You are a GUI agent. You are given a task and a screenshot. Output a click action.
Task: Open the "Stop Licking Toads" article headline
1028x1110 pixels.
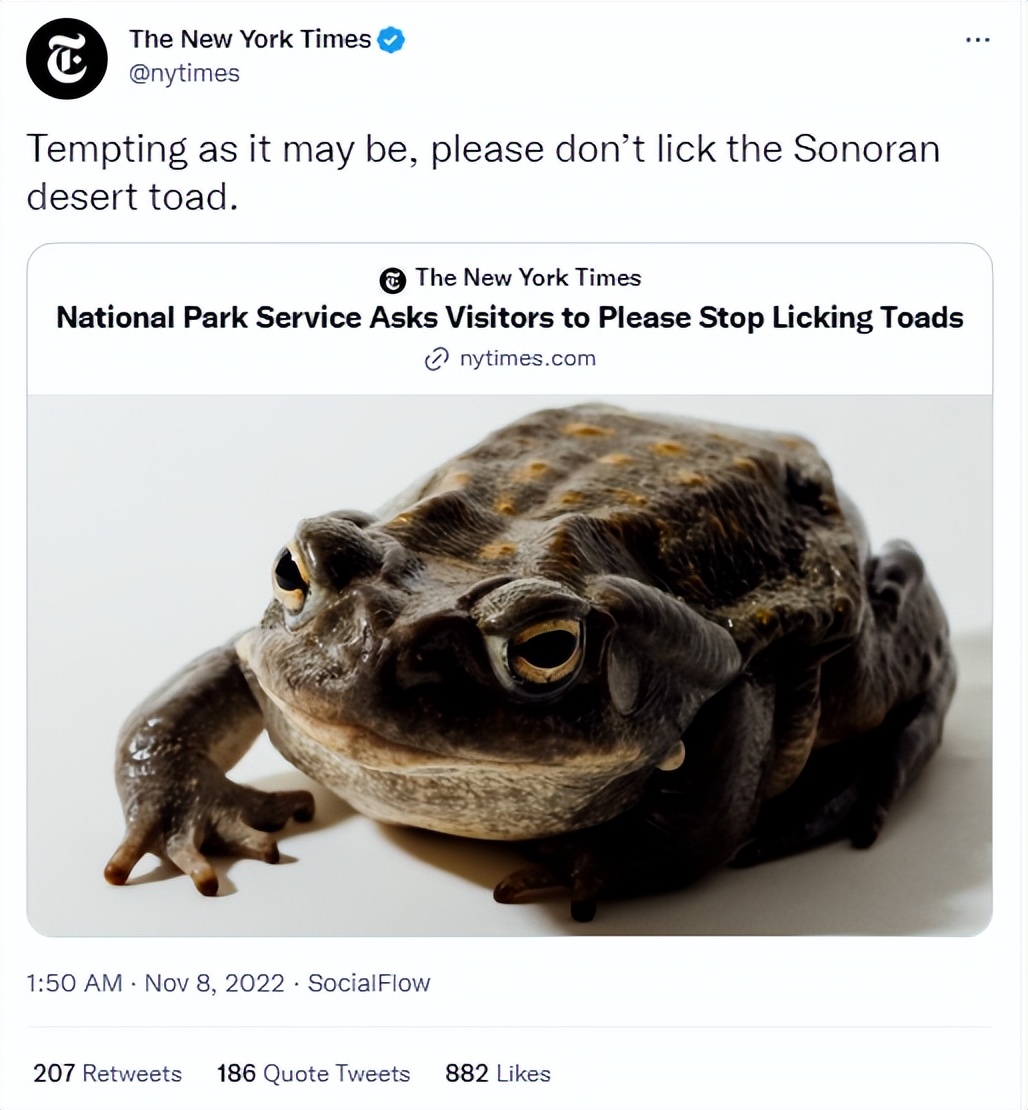(x=510, y=318)
